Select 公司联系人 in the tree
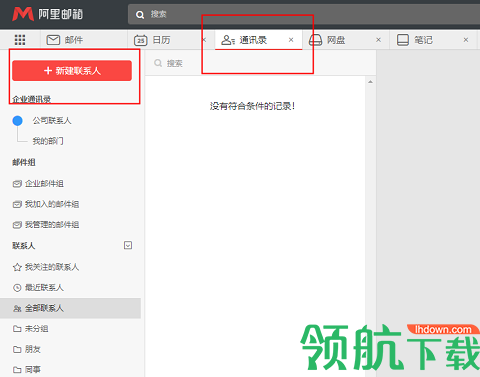The image size is (480, 377). click(x=52, y=120)
